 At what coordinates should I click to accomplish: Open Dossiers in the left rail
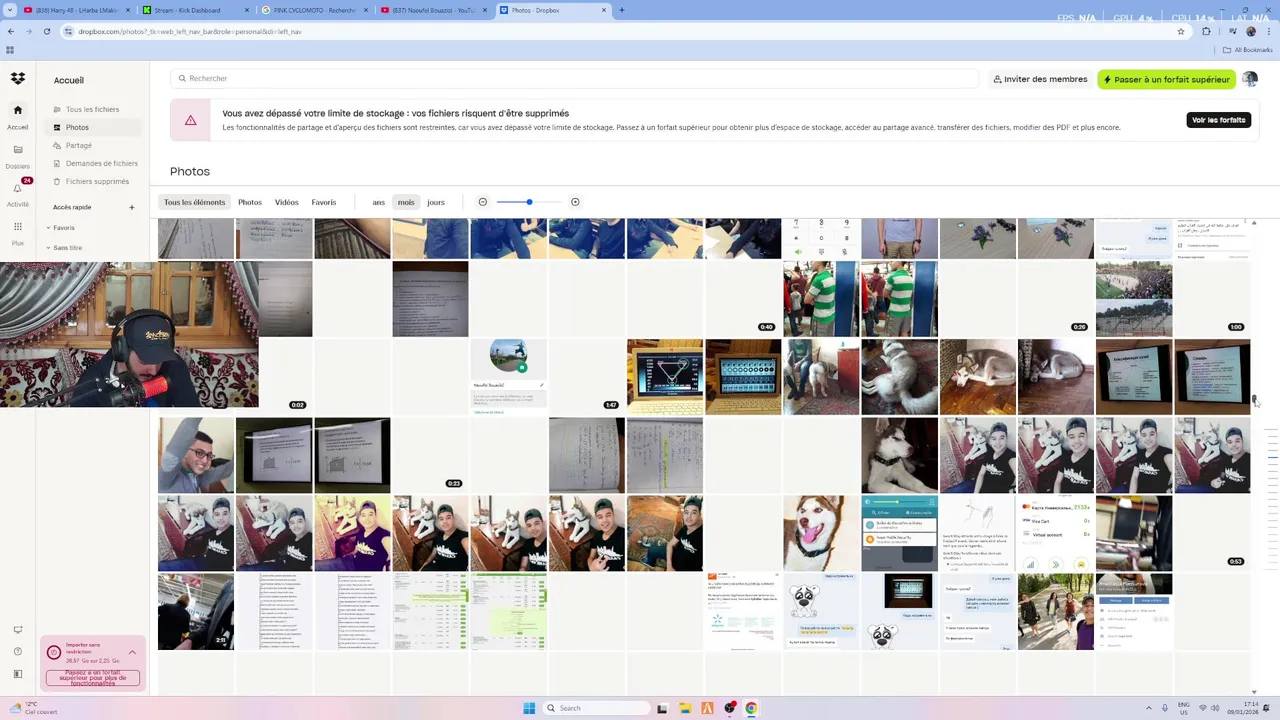(17, 150)
